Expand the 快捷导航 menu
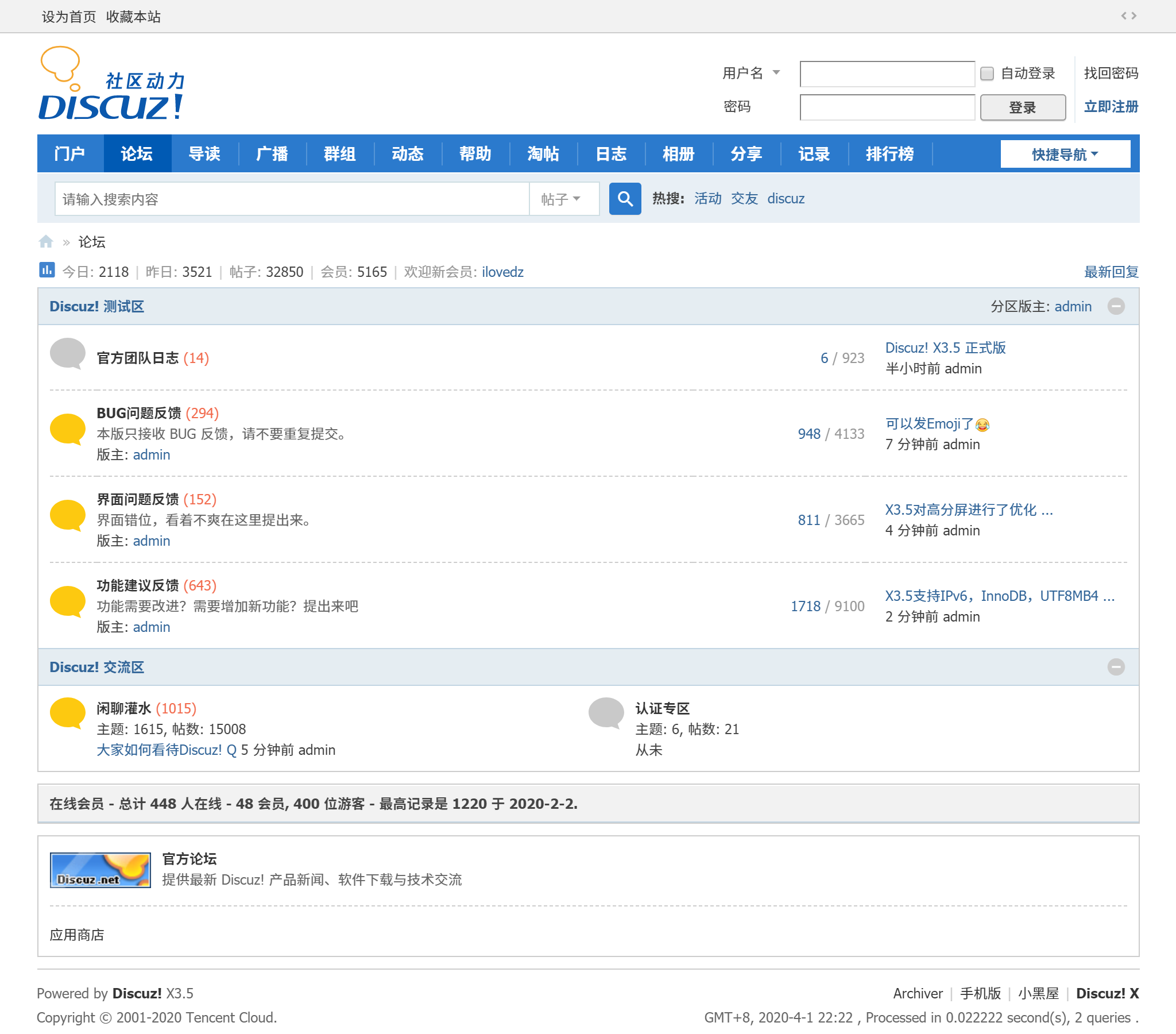Viewport: 1176px width, 1034px height. coord(1065,155)
